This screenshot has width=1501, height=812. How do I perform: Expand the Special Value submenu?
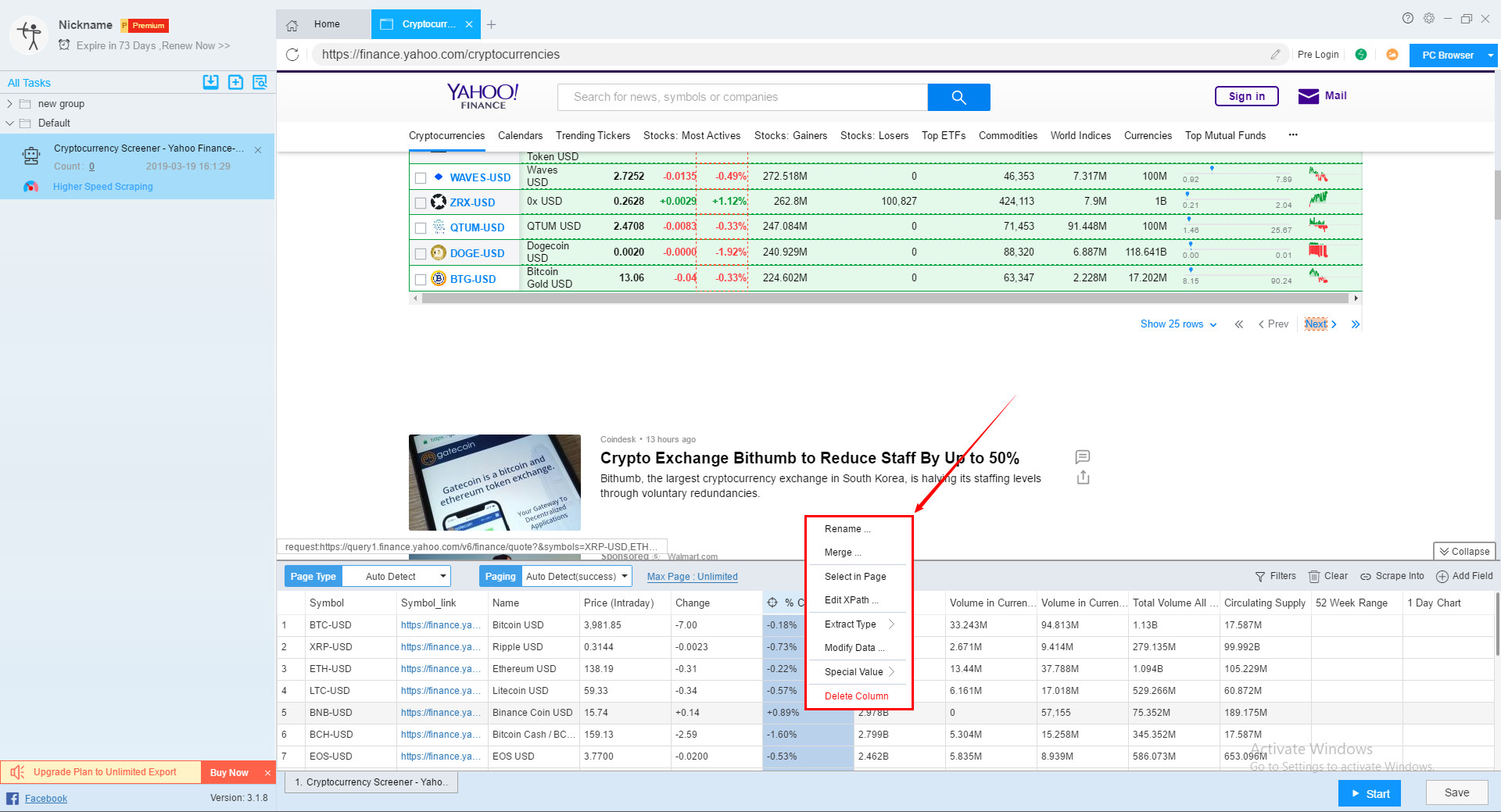click(x=859, y=672)
